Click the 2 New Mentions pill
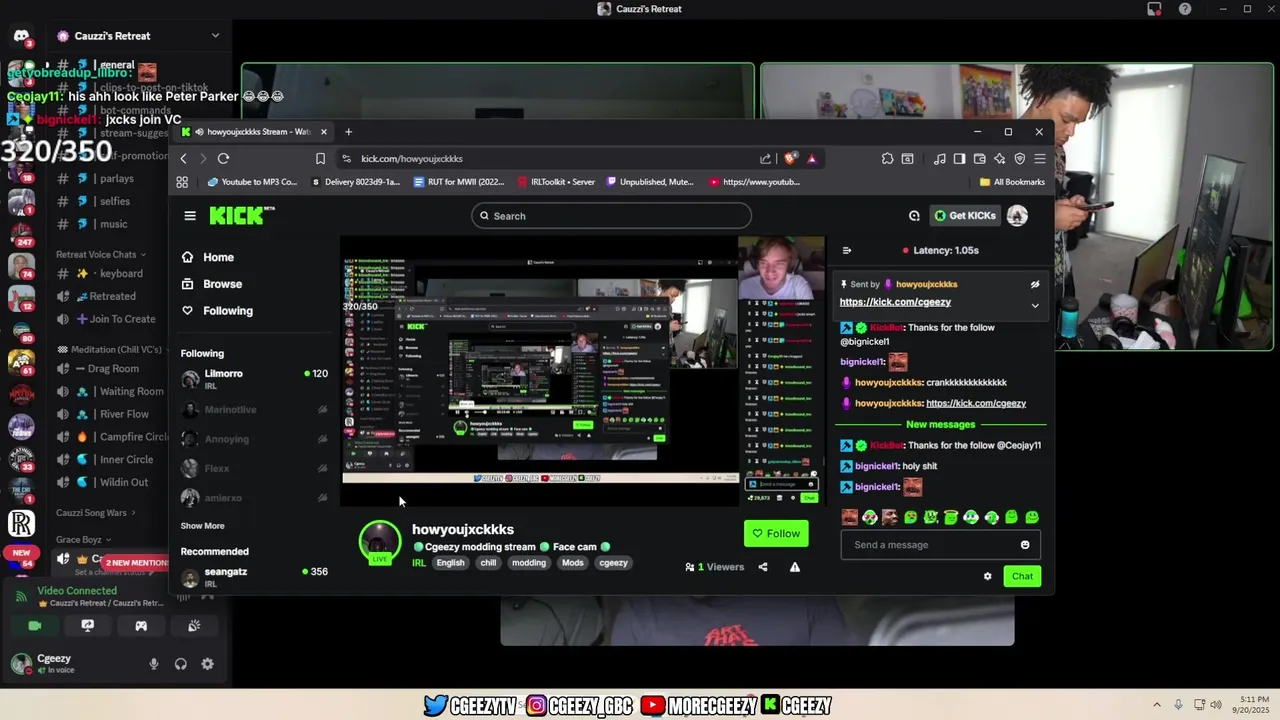 click(x=136, y=563)
